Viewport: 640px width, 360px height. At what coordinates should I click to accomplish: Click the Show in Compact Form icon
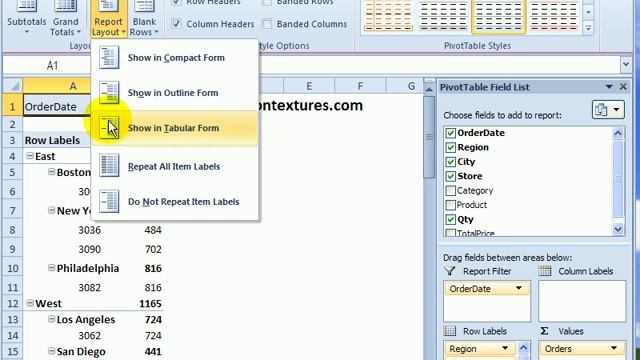(x=109, y=57)
